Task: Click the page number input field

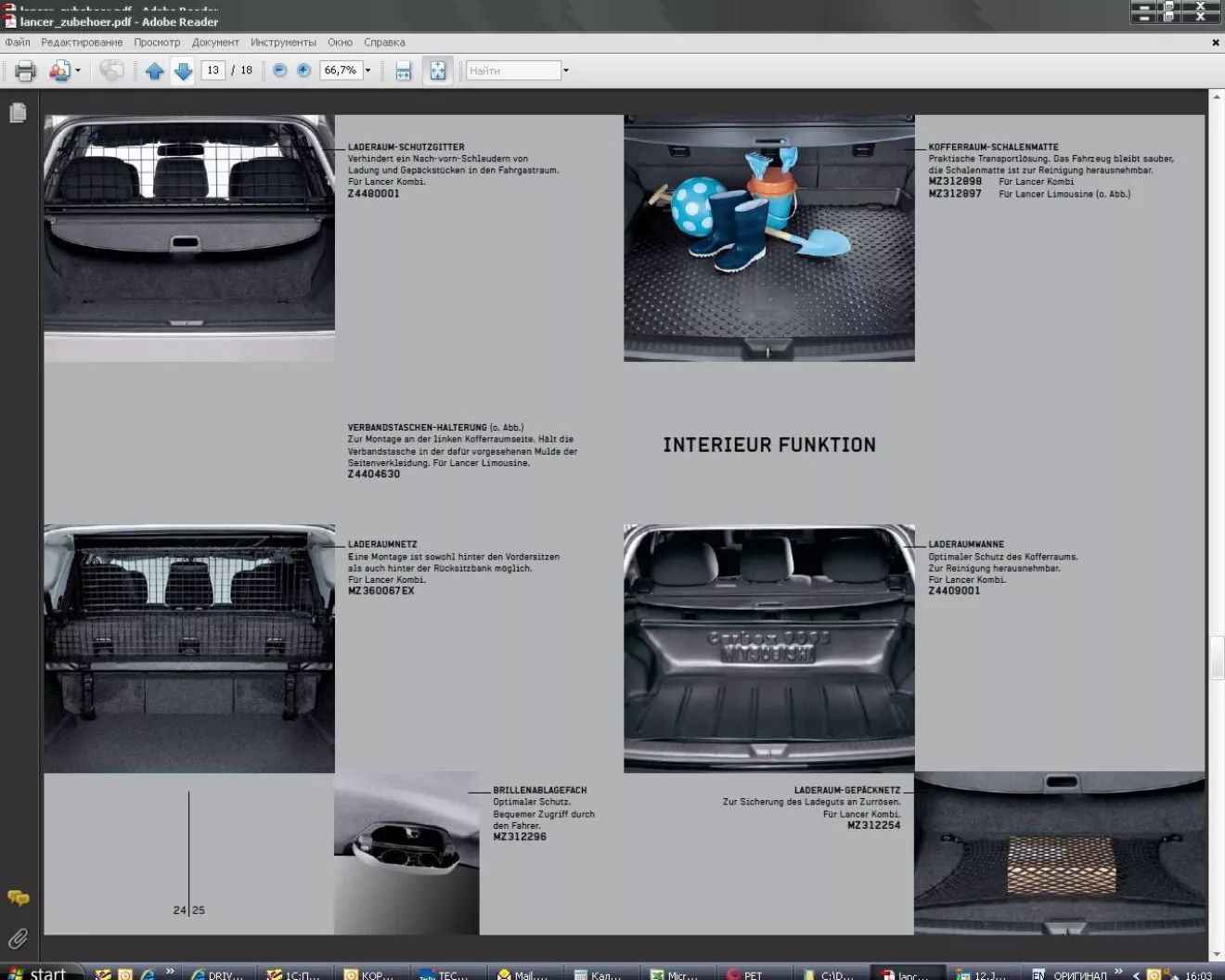Action: coord(213,71)
